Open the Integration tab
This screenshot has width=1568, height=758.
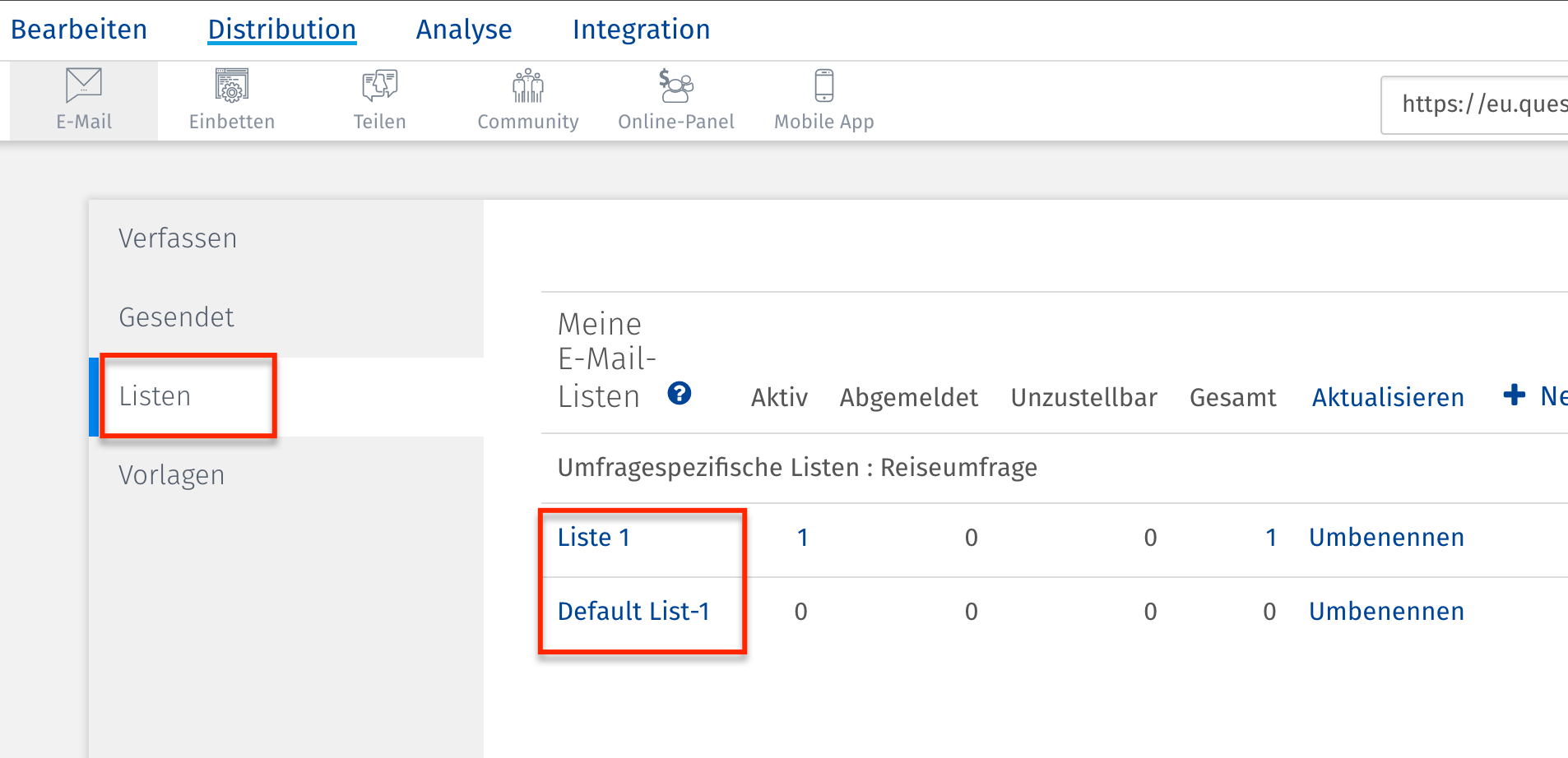pos(641,30)
